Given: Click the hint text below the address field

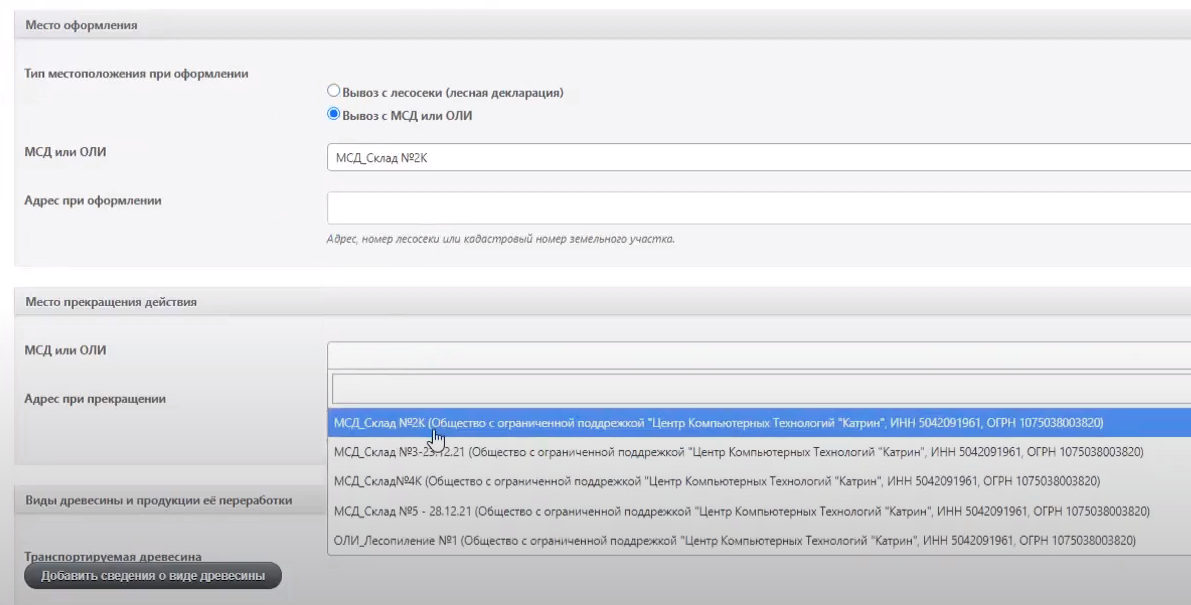Looking at the screenshot, I should tap(500, 239).
